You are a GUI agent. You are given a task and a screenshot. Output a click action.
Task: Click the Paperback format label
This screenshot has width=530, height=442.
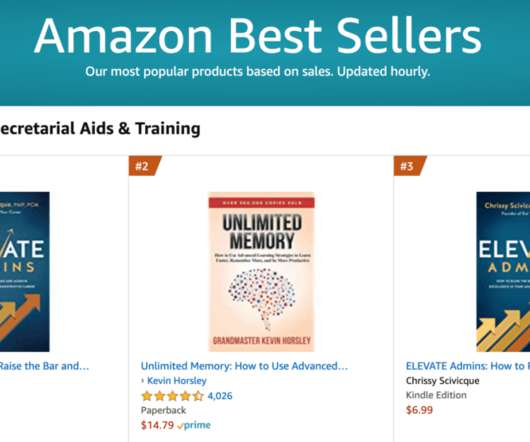coord(163,410)
